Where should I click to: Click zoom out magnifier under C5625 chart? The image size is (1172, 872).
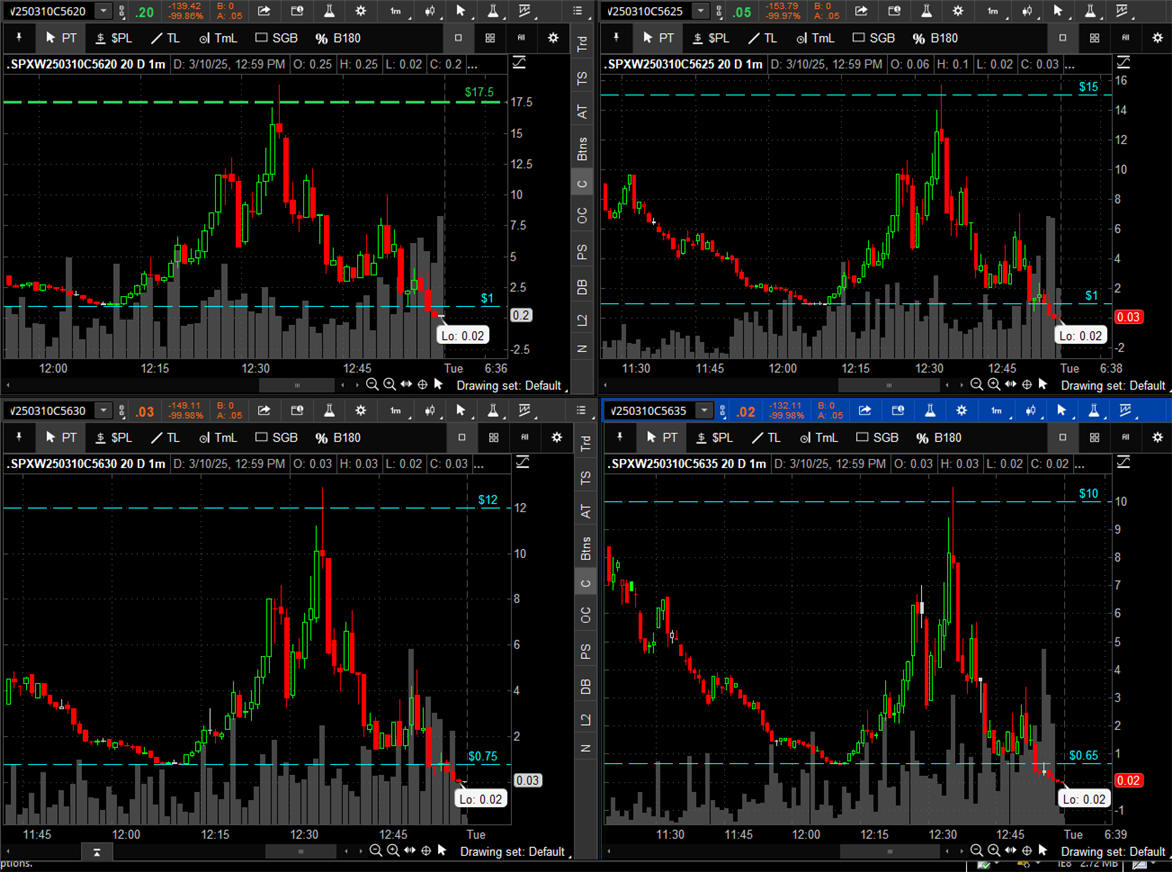tap(976, 384)
